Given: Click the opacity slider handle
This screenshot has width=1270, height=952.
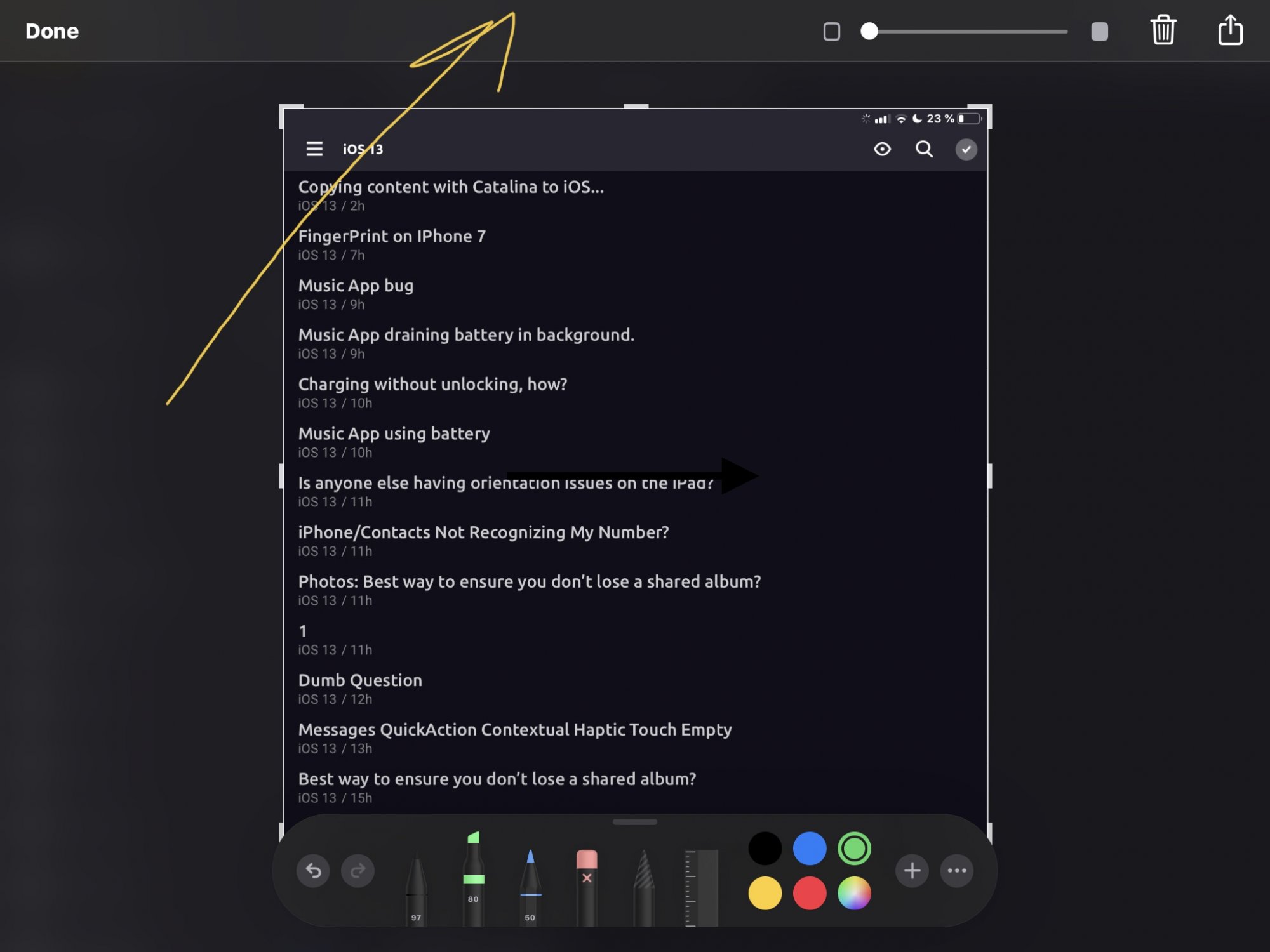Looking at the screenshot, I should (869, 31).
